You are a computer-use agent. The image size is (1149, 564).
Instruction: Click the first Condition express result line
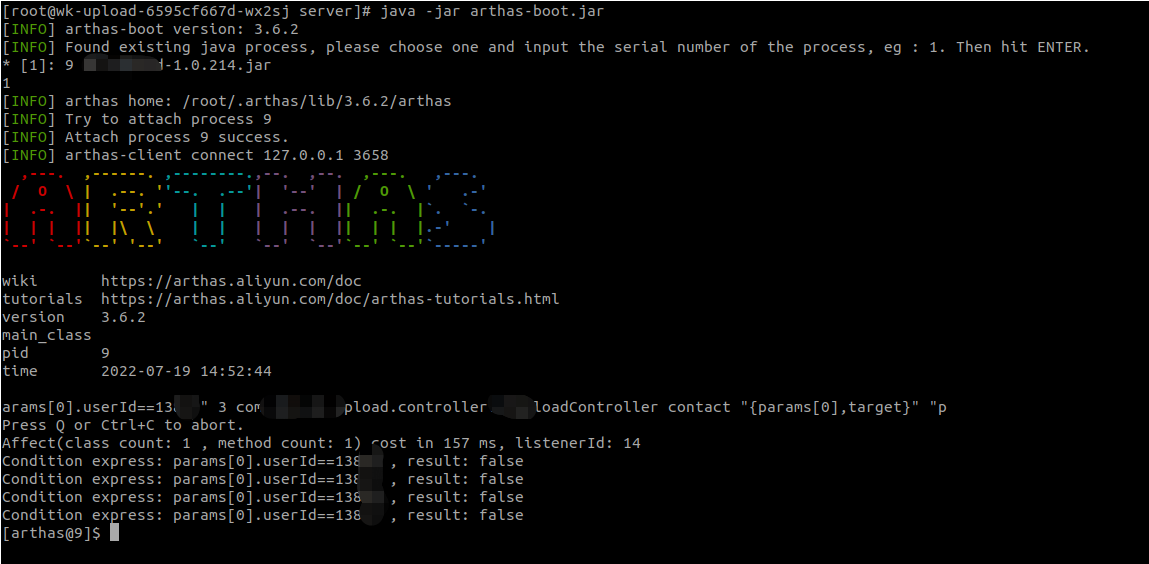[263, 461]
